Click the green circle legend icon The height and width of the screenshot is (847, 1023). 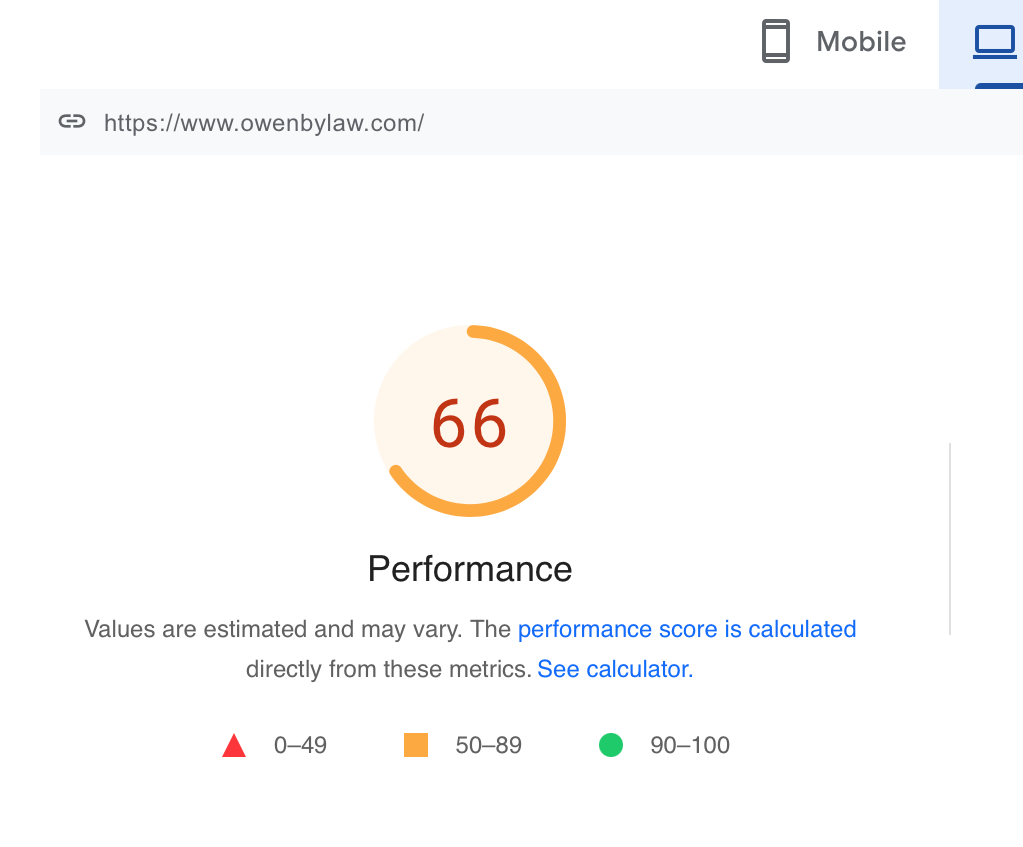[611, 745]
